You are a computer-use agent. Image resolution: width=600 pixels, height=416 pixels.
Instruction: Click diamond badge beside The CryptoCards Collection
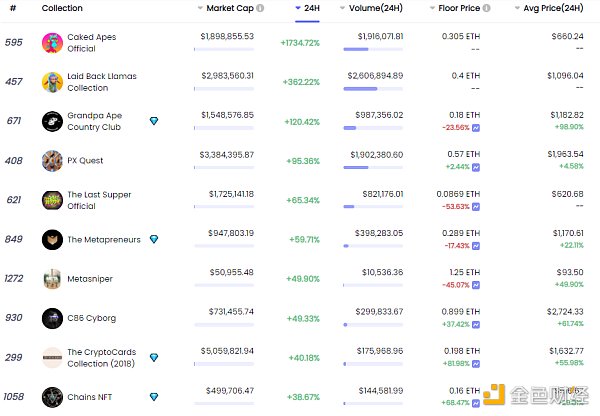point(153,357)
